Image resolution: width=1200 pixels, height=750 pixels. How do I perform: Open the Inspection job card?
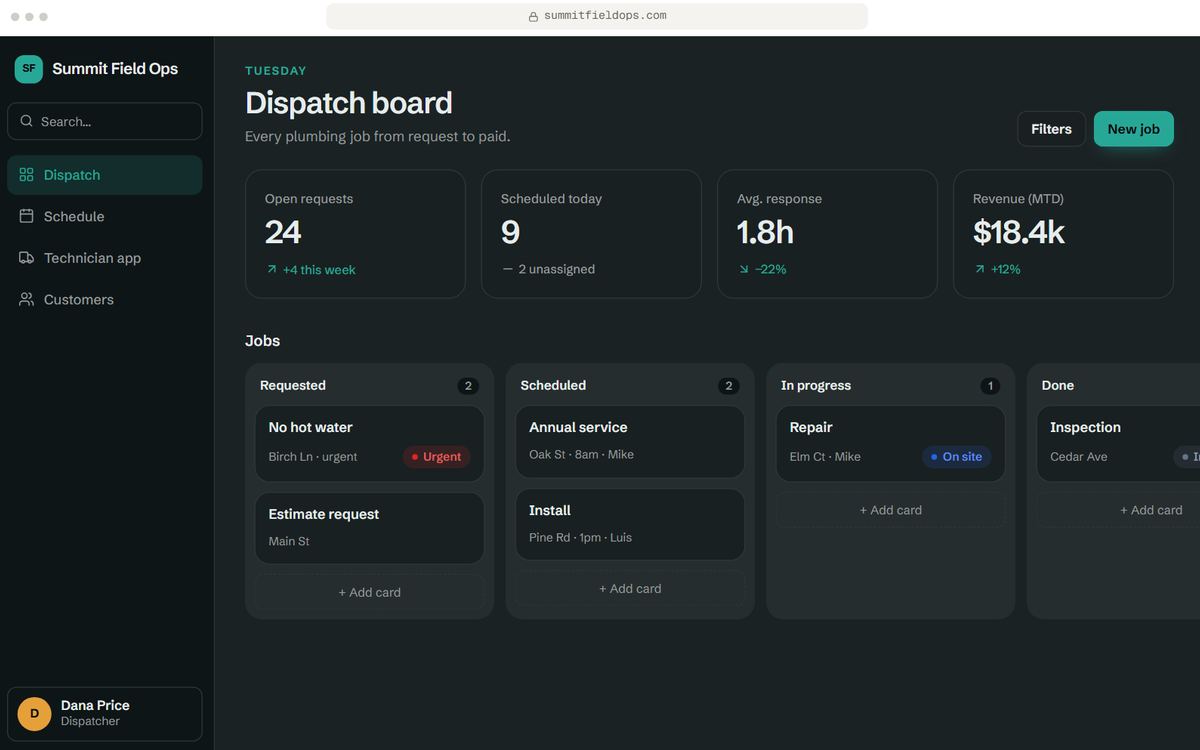(1118, 443)
